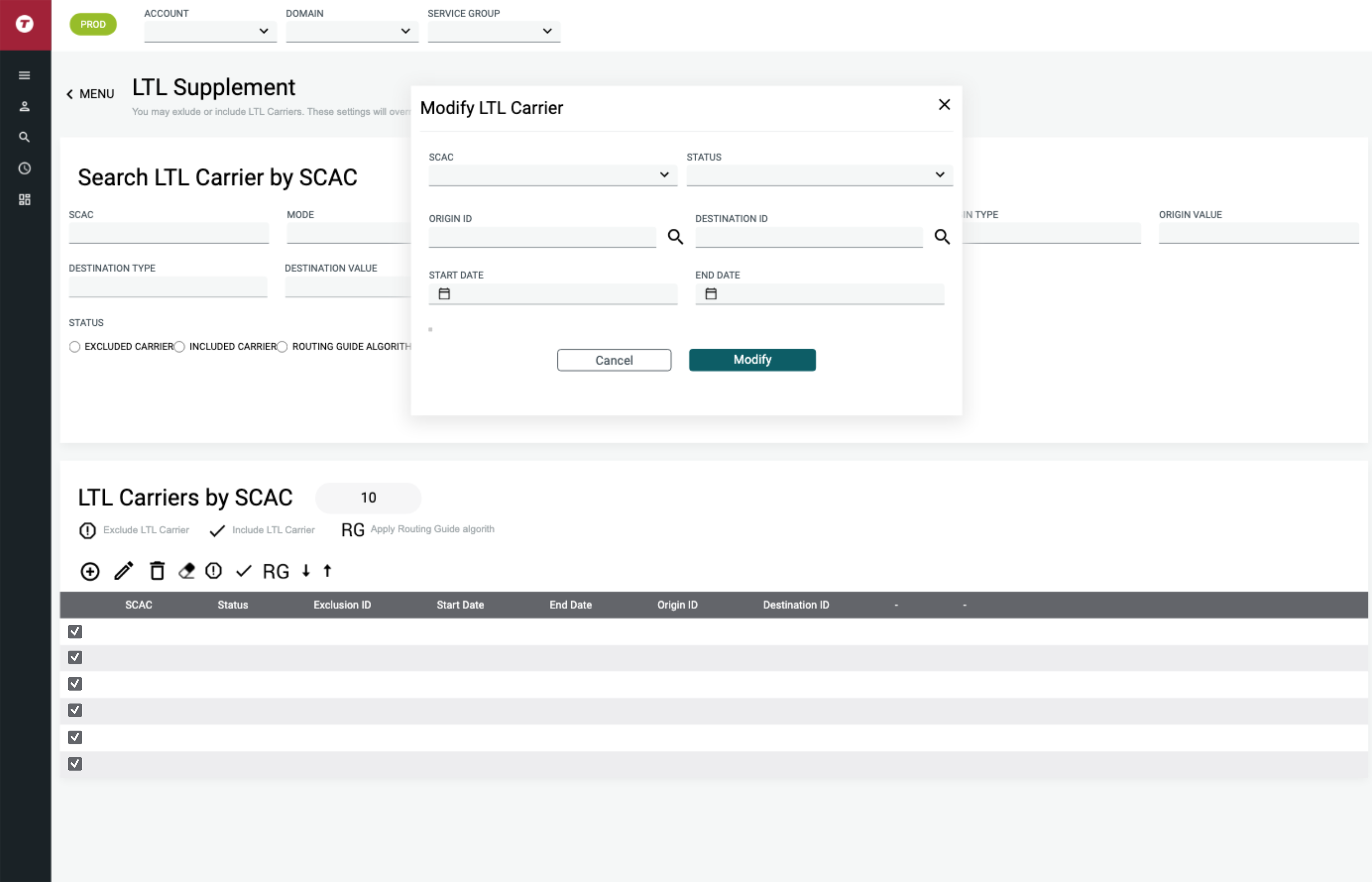1372x882 pixels.
Task: Click the Modify button
Action: [x=752, y=360]
